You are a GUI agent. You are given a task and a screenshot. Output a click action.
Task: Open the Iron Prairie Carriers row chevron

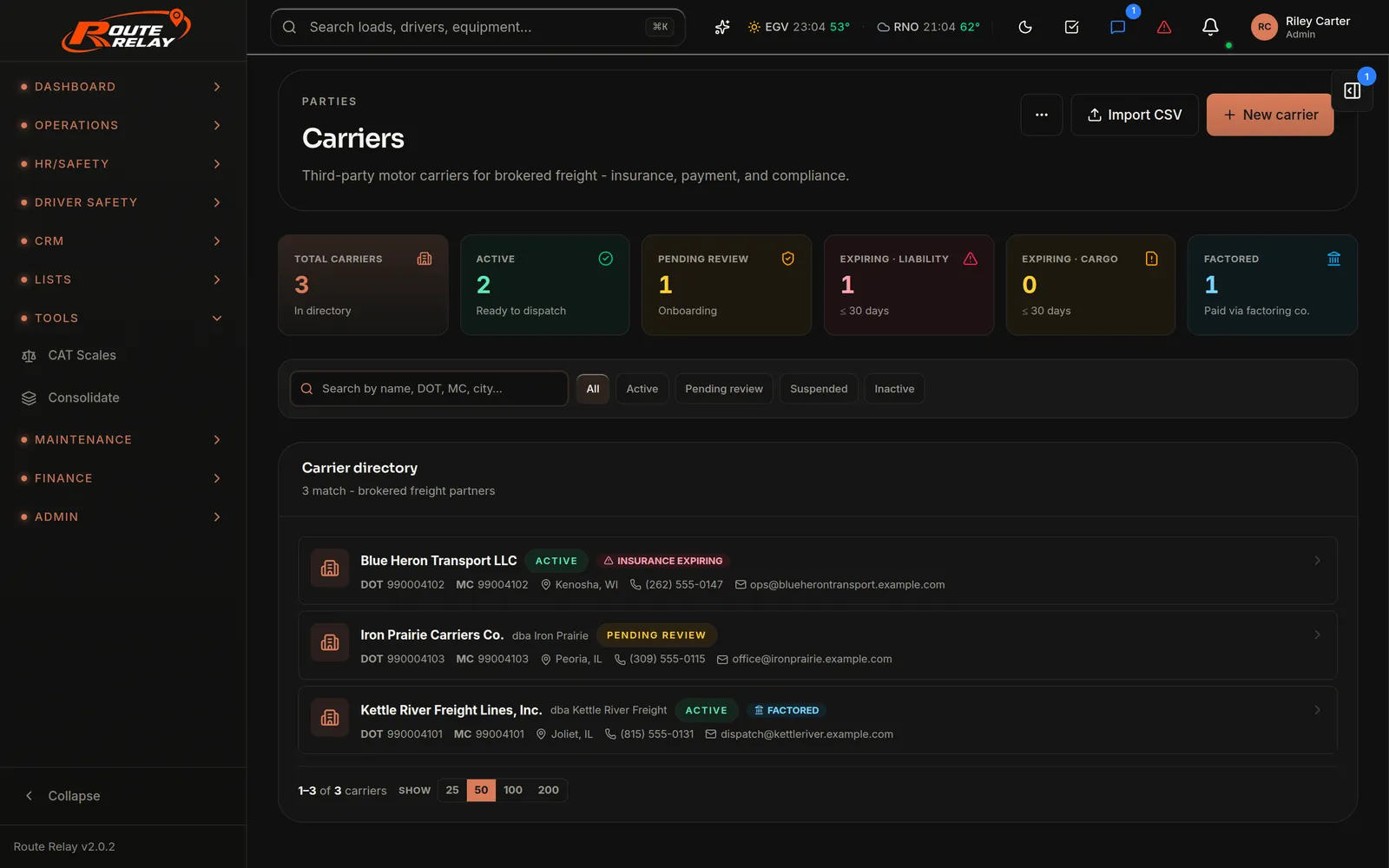pyautogui.click(x=1317, y=635)
